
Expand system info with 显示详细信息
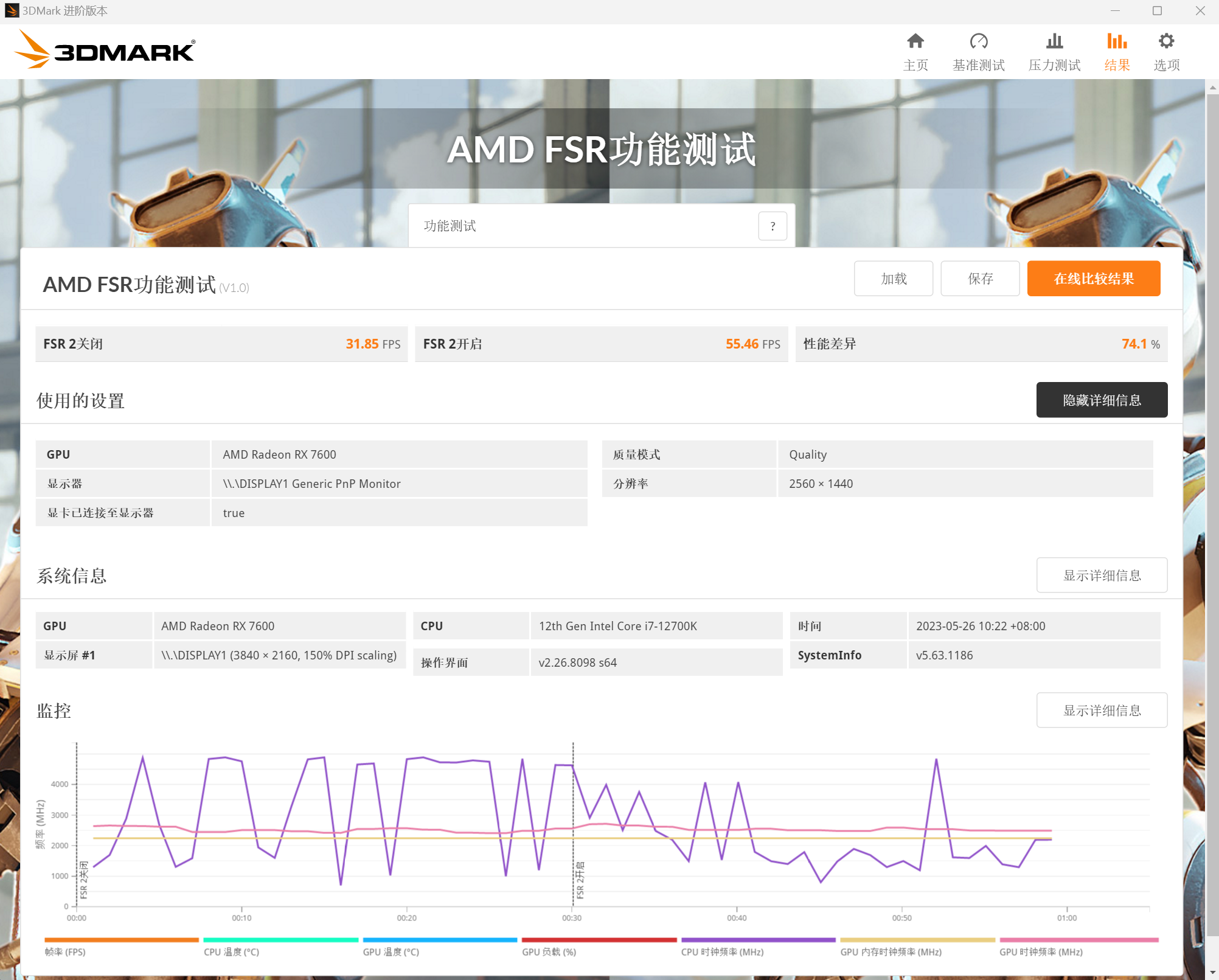tap(1102, 575)
